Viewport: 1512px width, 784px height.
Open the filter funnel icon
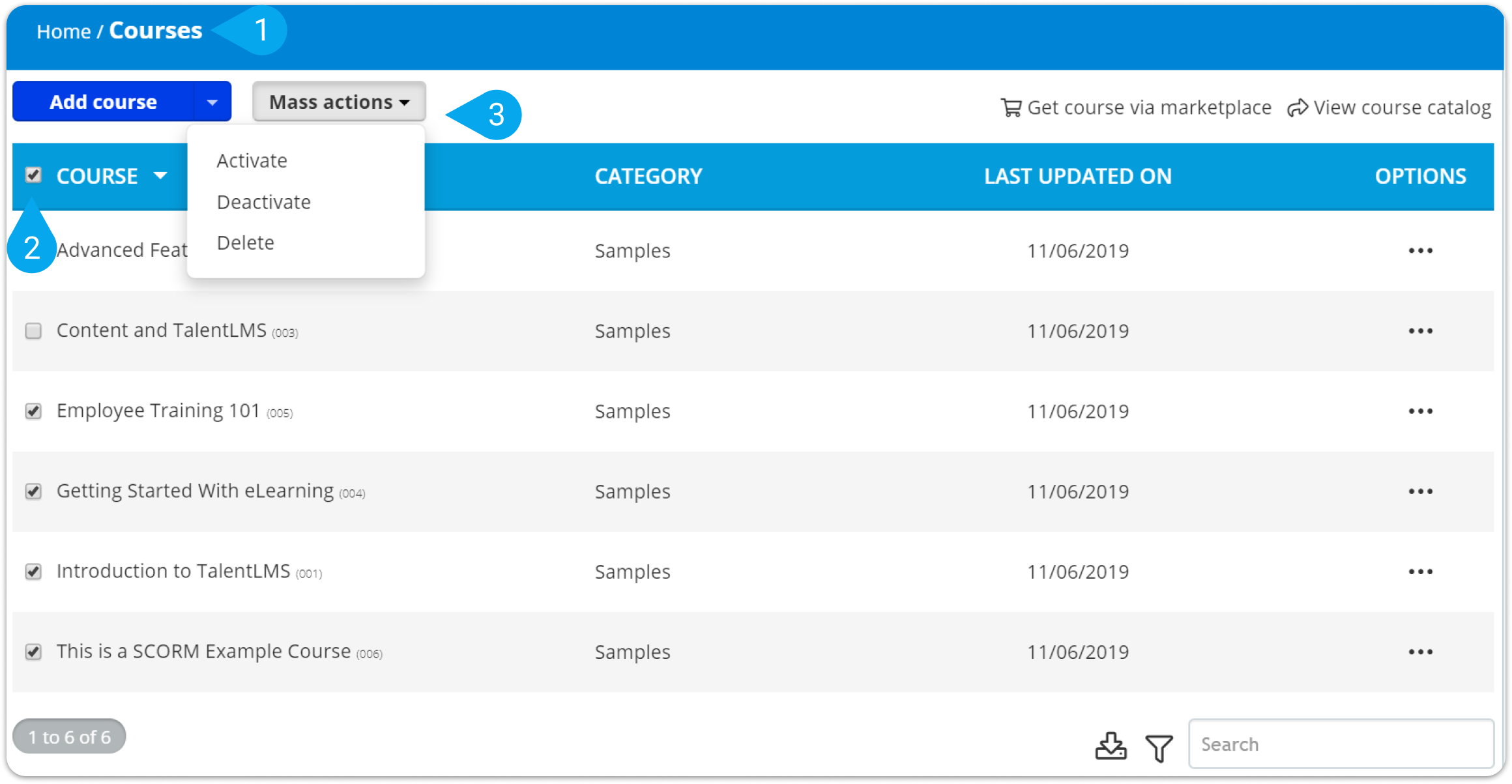point(1159,748)
